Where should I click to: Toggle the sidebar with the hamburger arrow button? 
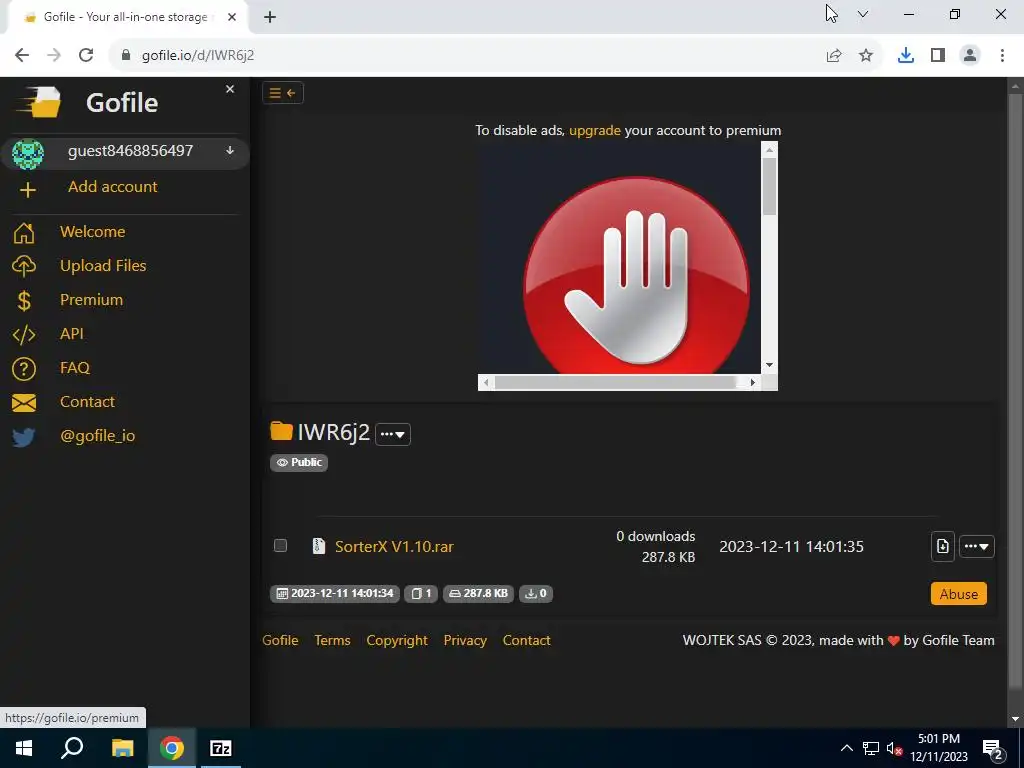pos(283,93)
